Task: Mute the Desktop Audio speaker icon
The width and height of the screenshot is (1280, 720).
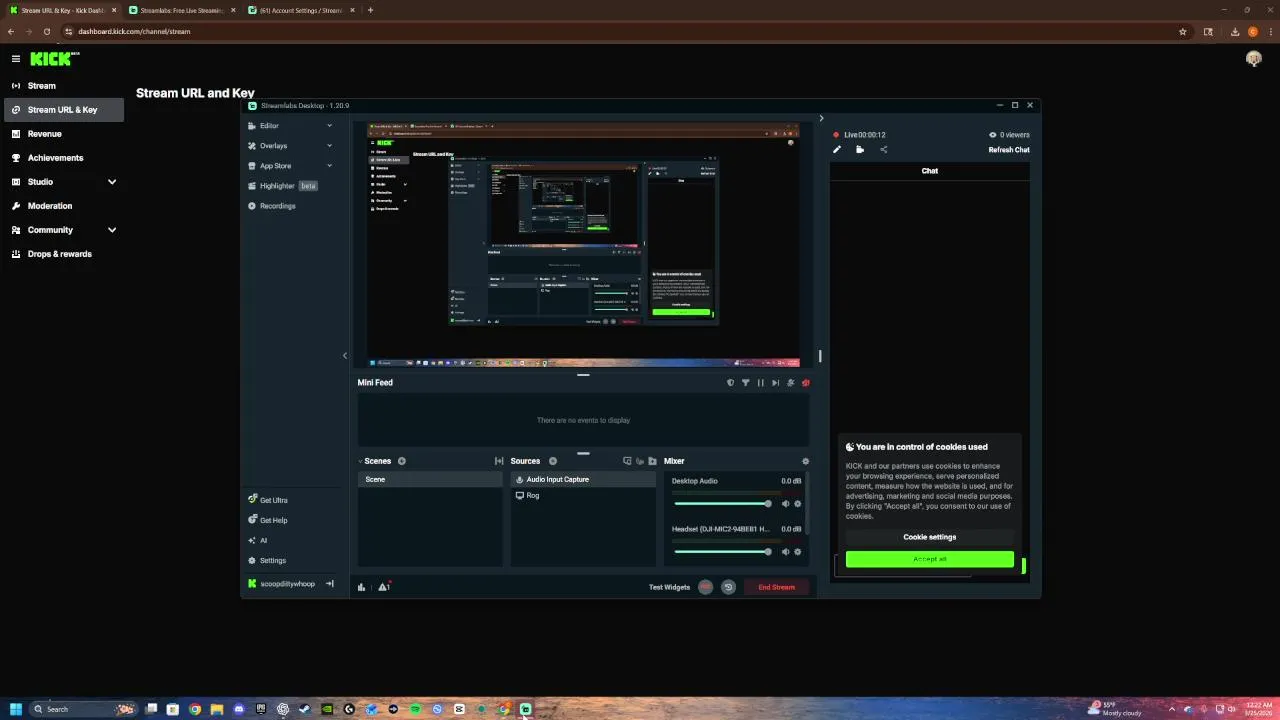Action: coord(785,504)
